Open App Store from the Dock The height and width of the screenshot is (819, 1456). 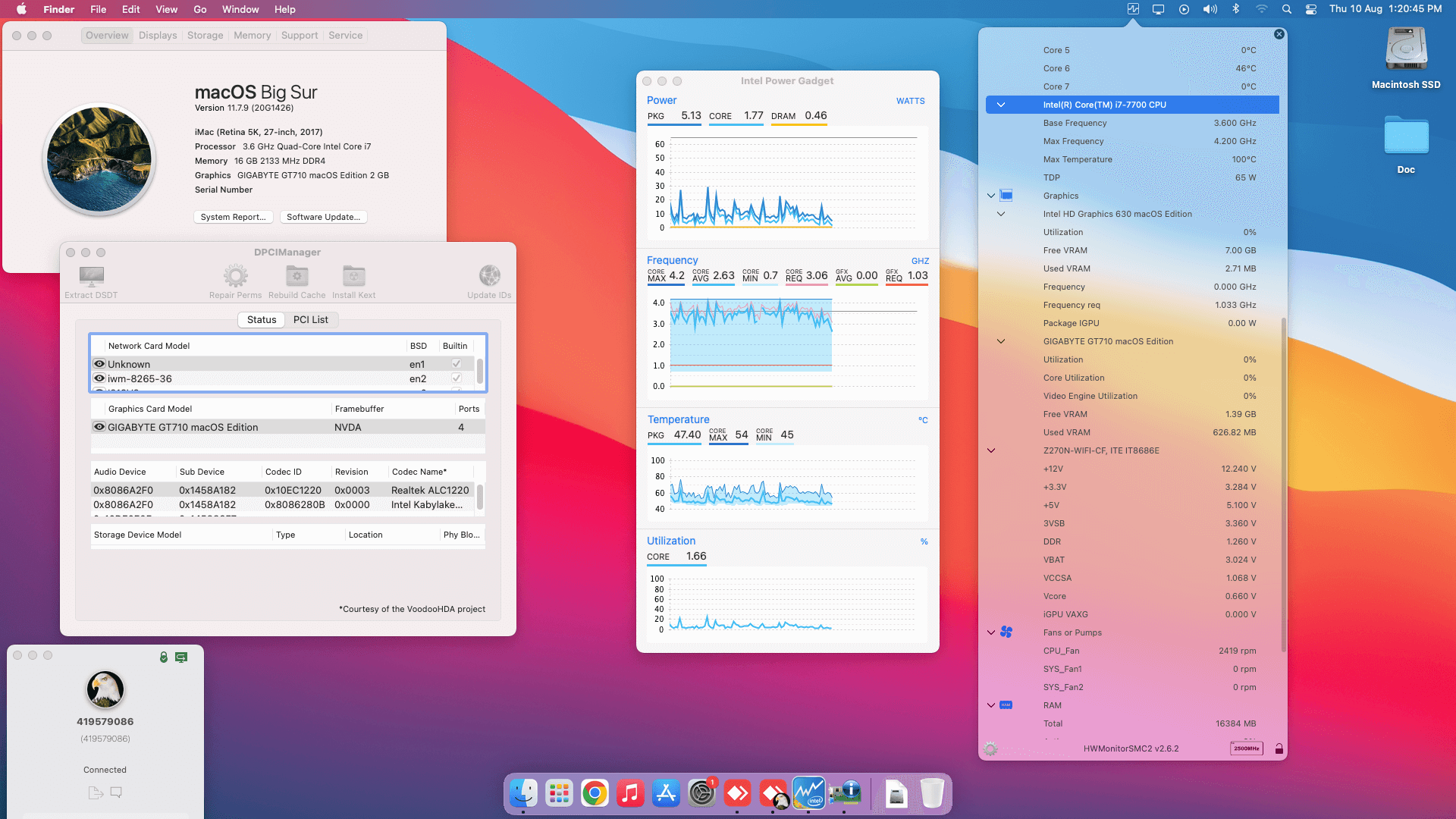(x=666, y=793)
